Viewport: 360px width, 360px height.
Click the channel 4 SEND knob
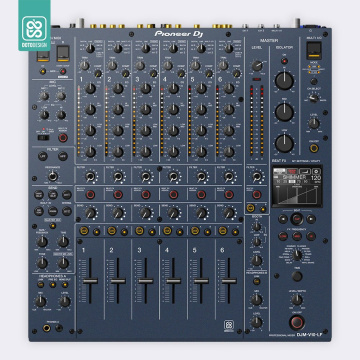point(173,213)
